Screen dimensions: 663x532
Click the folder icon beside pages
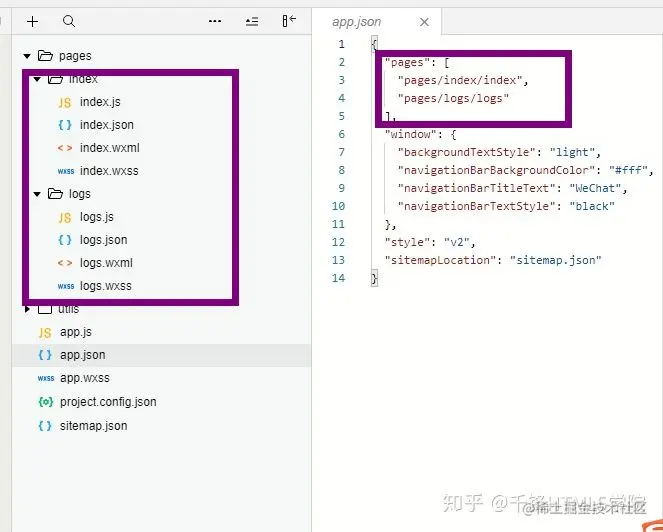click(45, 55)
